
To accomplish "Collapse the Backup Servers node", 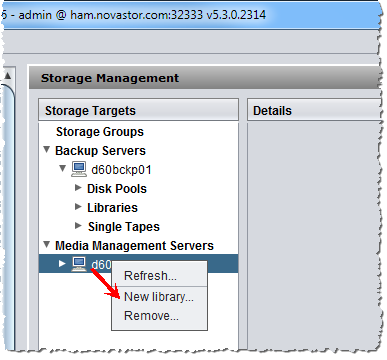I will coord(47,150).
